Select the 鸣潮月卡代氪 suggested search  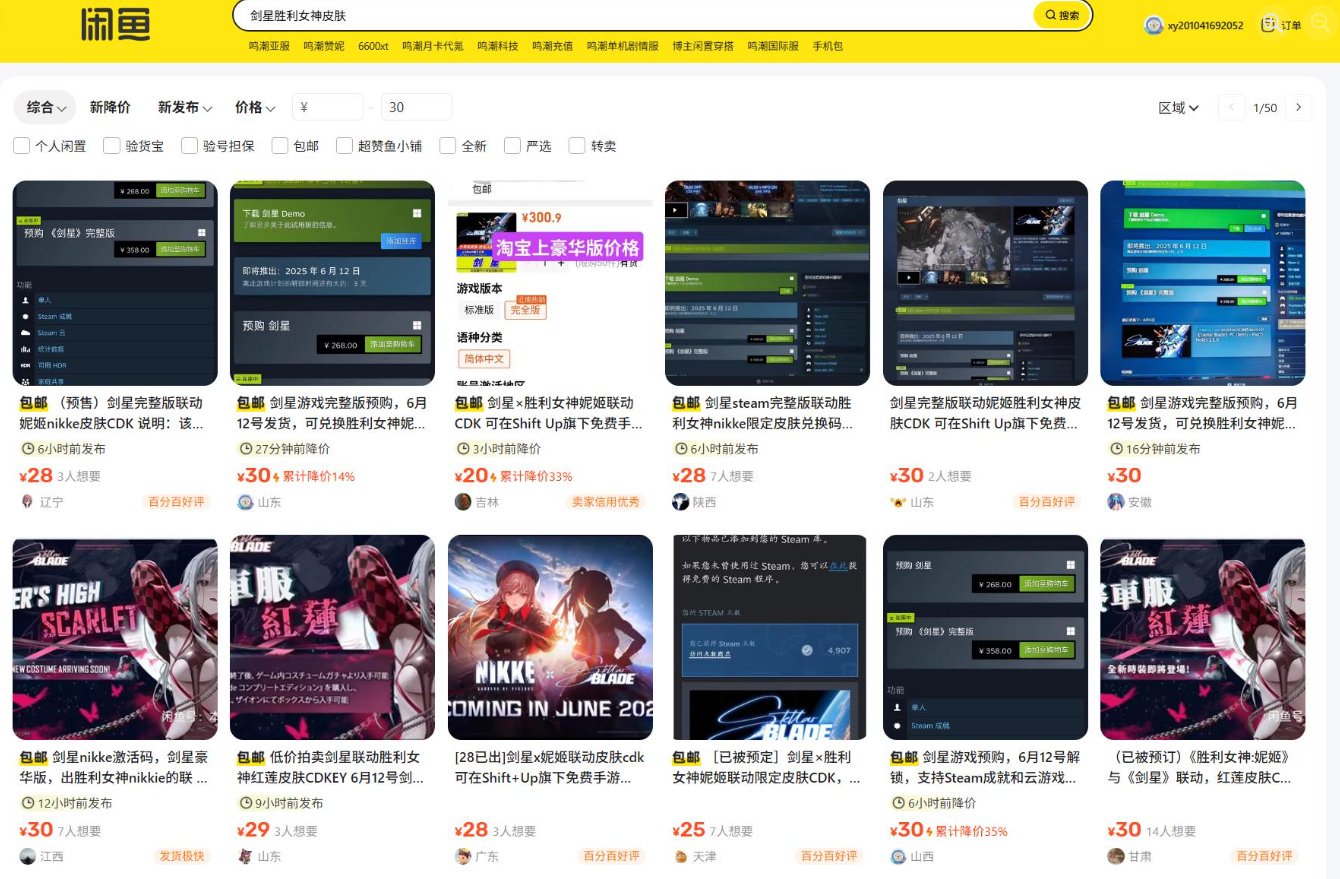[x=433, y=46]
